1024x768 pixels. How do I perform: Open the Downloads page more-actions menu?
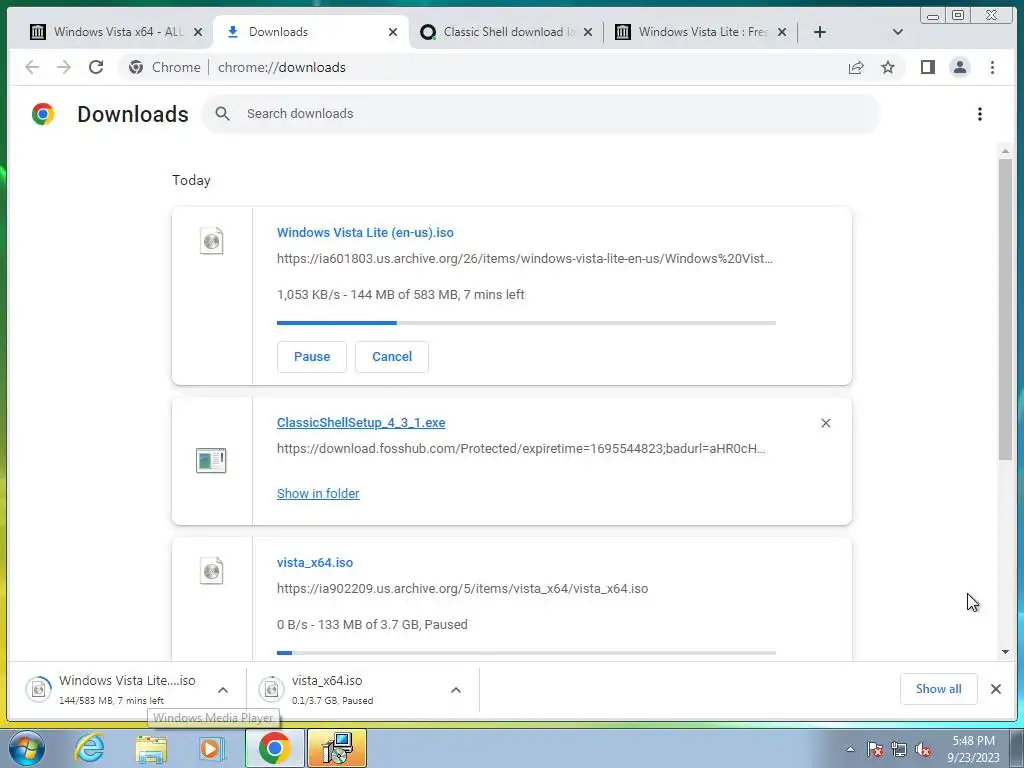point(980,114)
